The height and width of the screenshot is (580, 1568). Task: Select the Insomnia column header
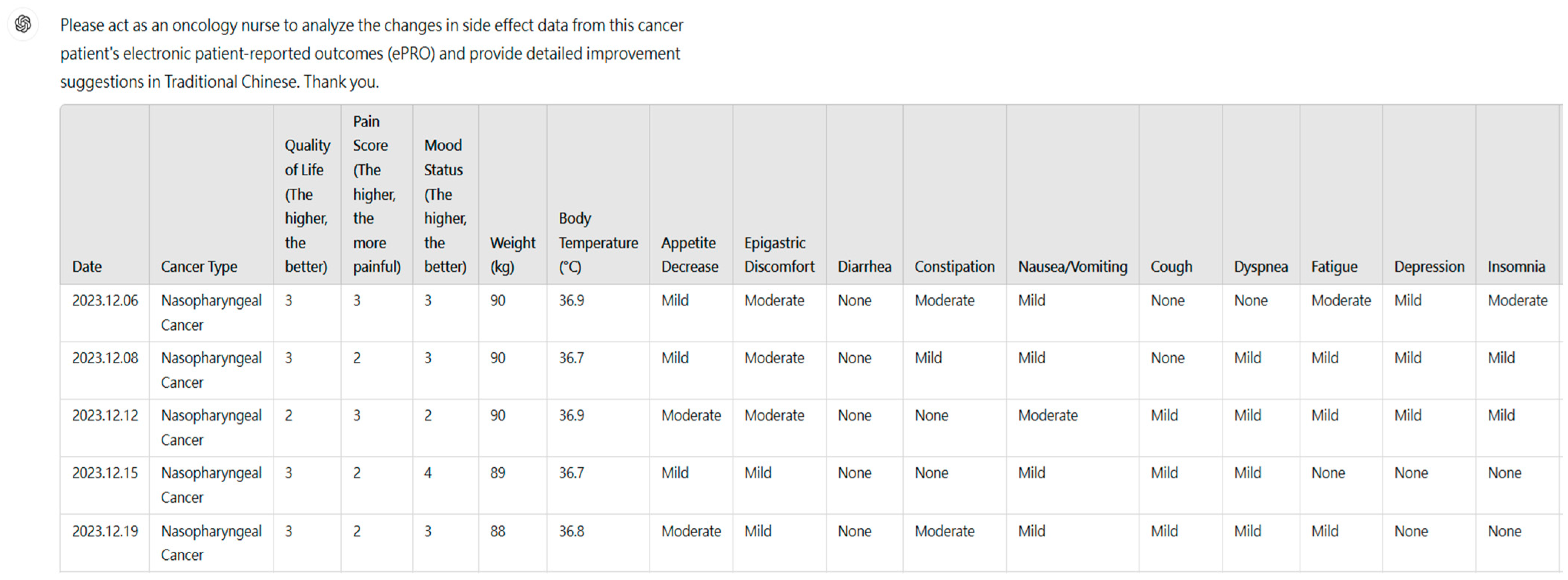pyautogui.click(x=1516, y=266)
